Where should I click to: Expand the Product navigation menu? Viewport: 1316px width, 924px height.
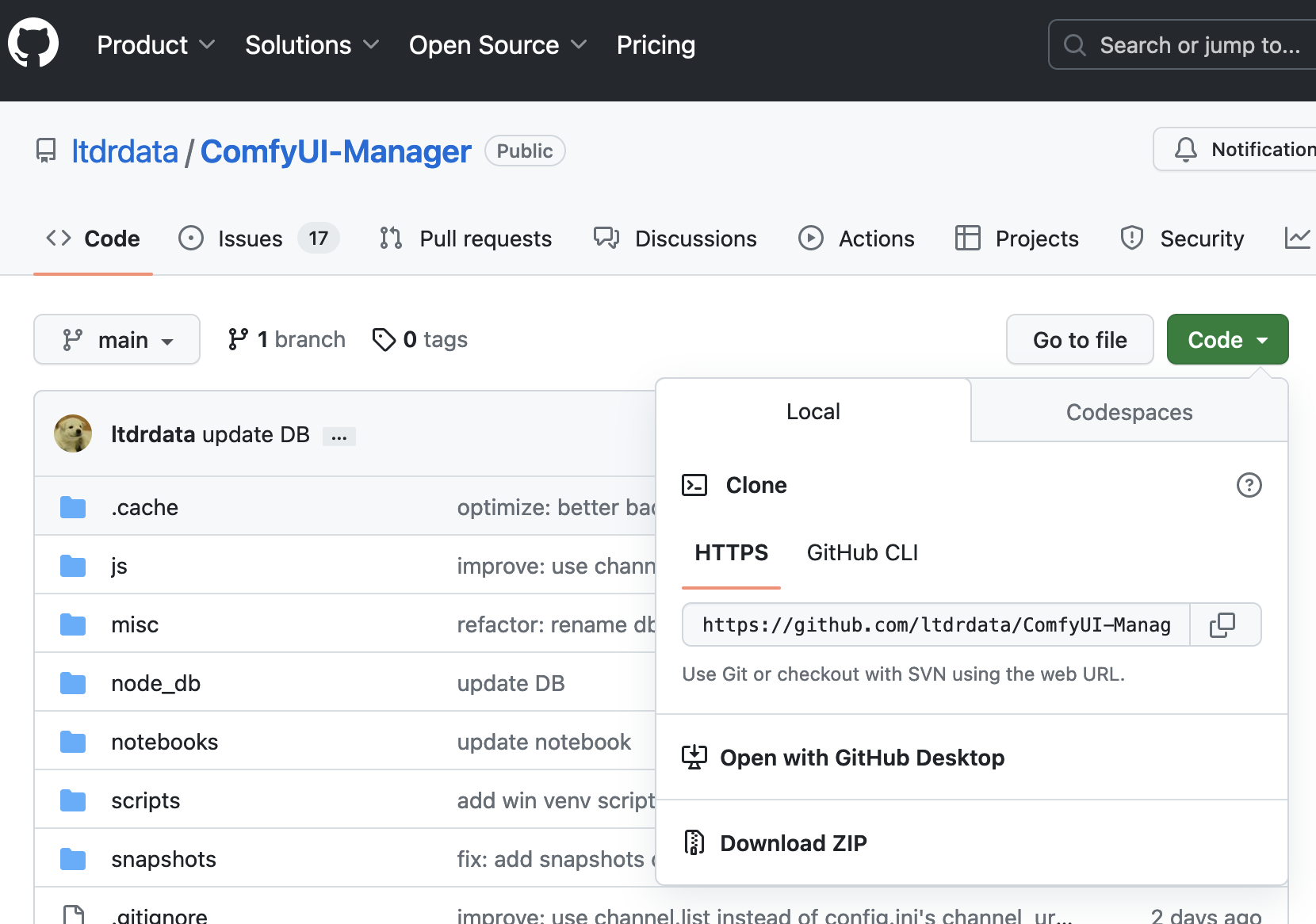(x=155, y=45)
